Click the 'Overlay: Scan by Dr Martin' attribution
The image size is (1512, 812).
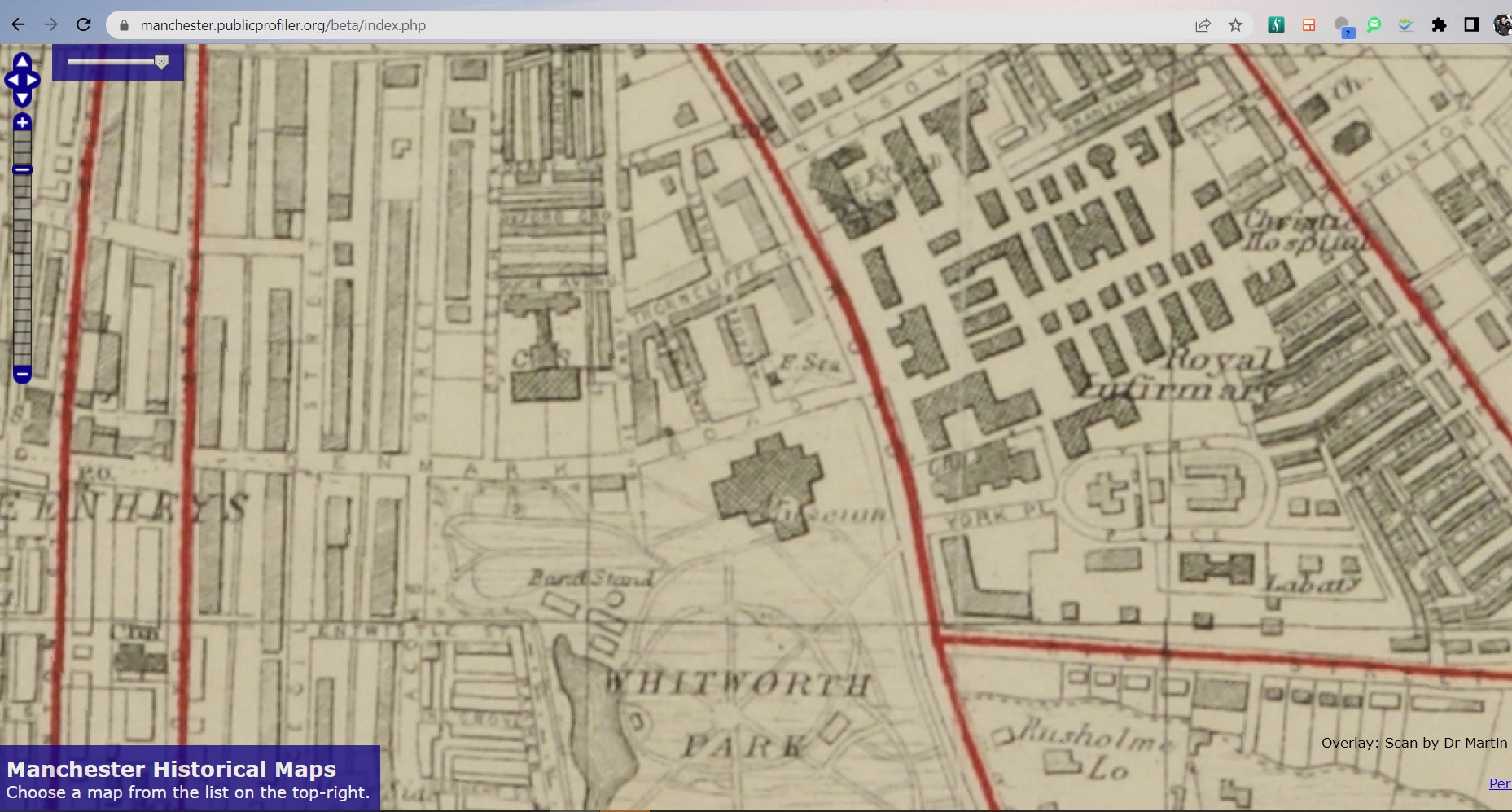tap(1414, 743)
